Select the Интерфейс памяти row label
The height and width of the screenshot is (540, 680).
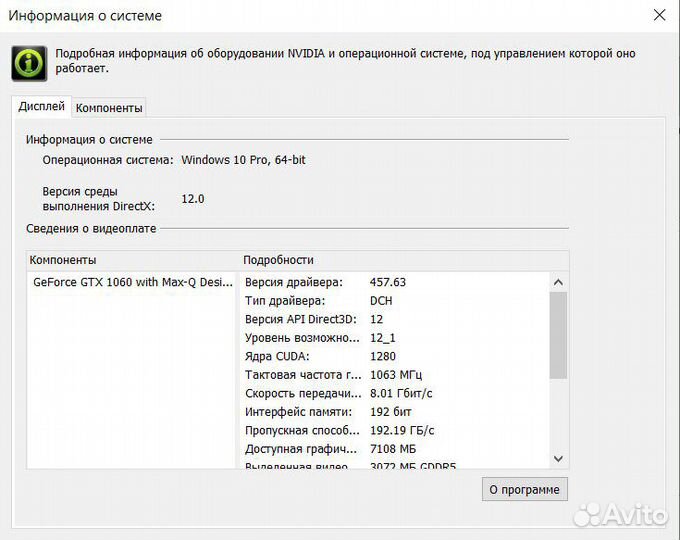298,412
